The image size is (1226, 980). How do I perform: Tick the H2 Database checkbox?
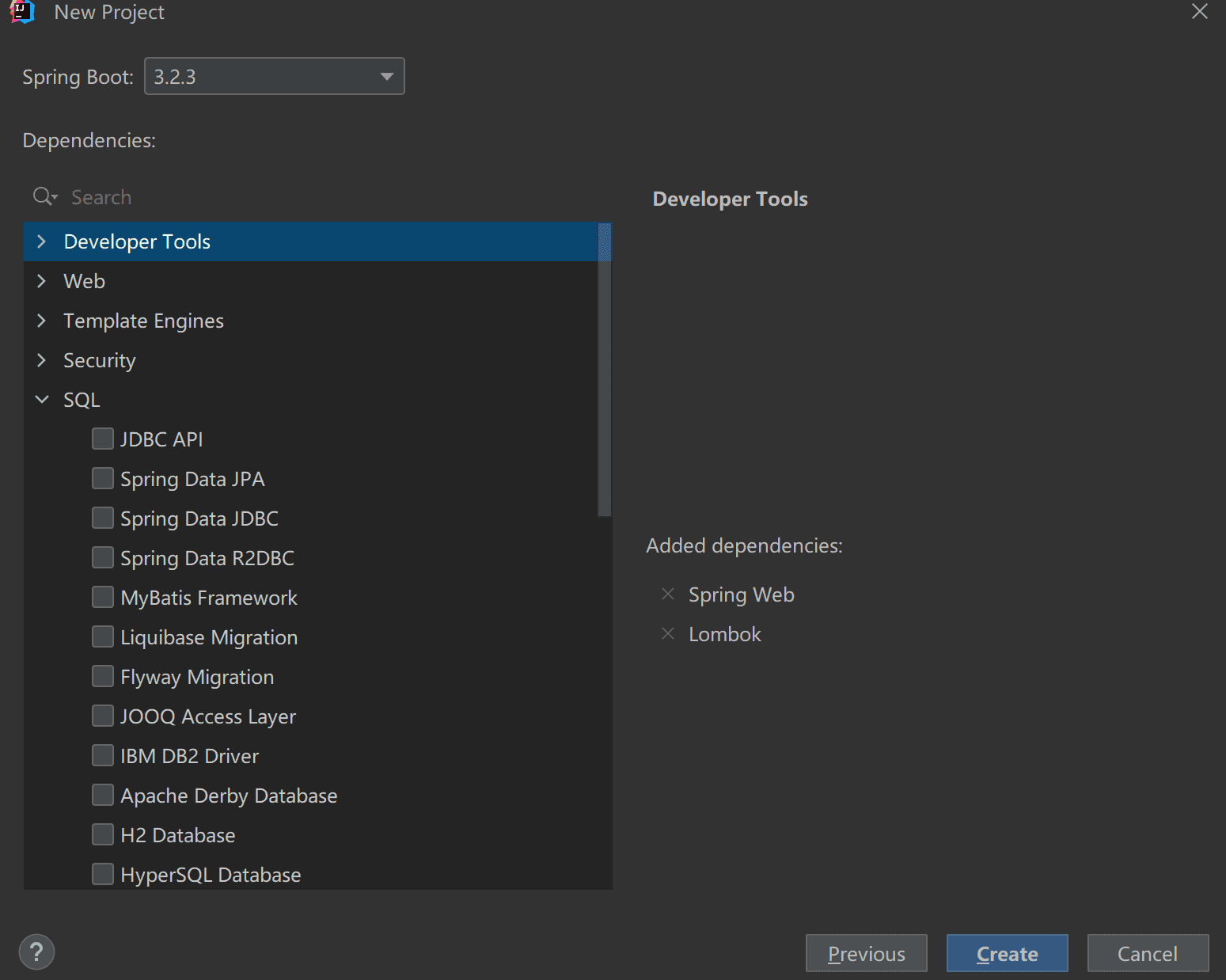pyautogui.click(x=103, y=834)
